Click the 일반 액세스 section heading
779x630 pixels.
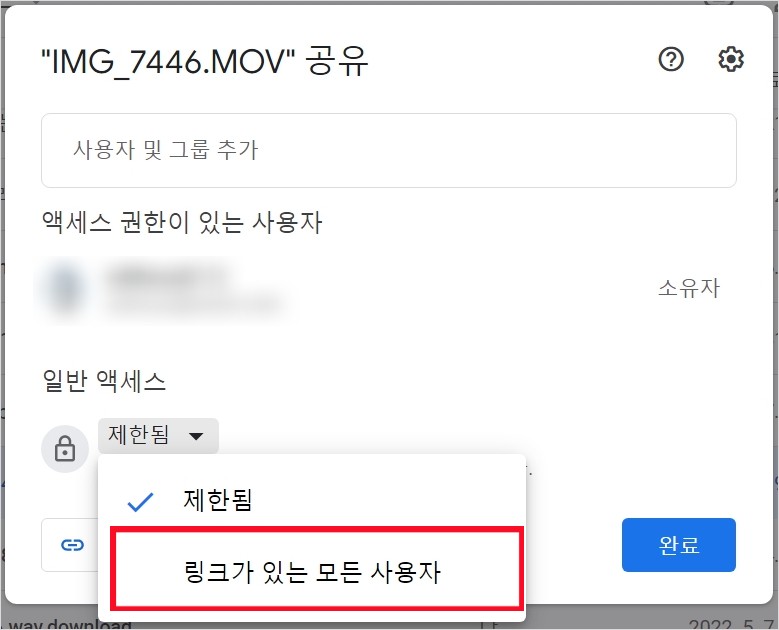pos(104,381)
